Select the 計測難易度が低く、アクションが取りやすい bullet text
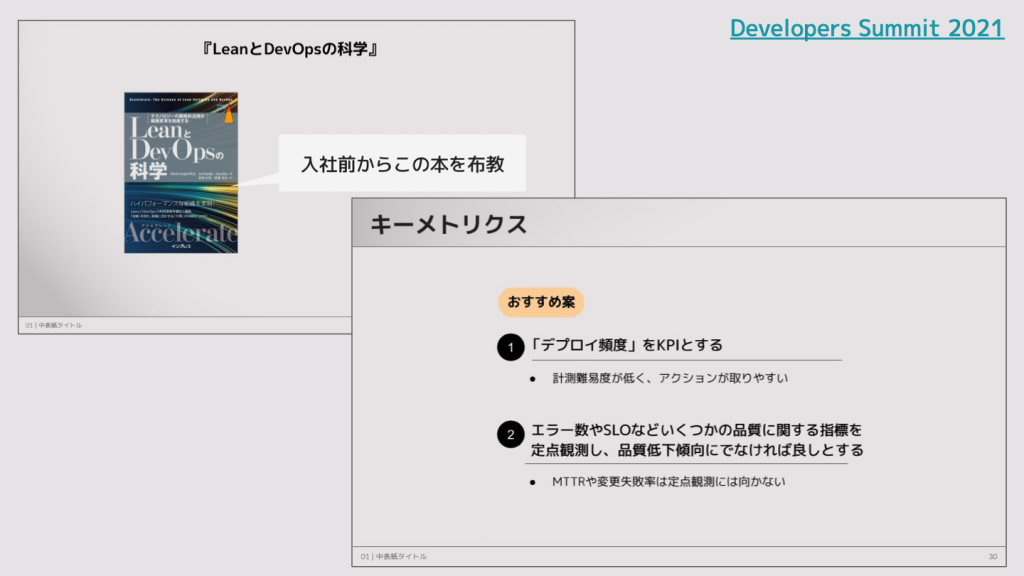Image resolution: width=1024 pixels, height=576 pixels. click(670, 379)
